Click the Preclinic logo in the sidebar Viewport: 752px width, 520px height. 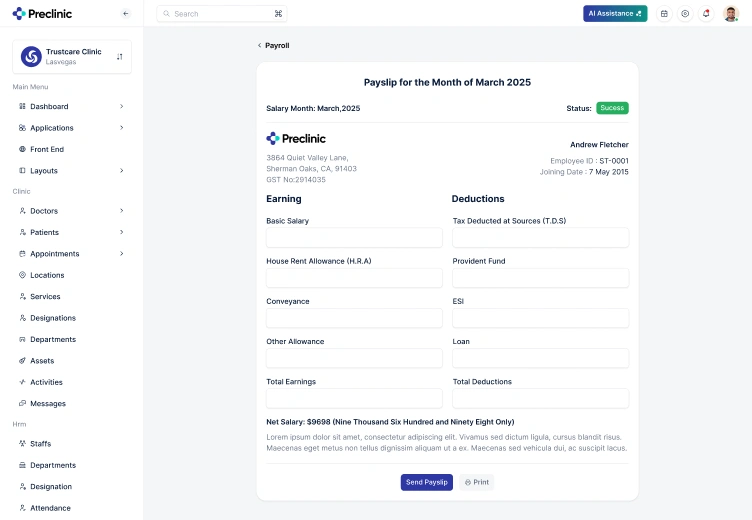[42, 13]
